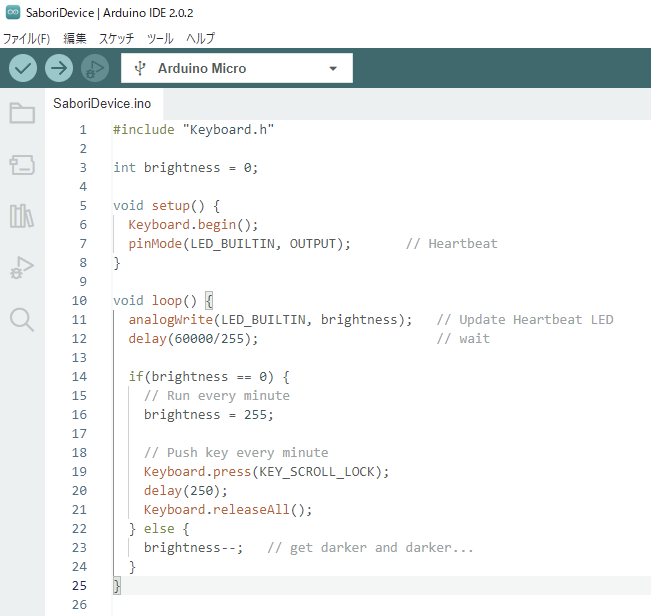Click the '// Update Heartbeat LED' comment
The height and width of the screenshot is (616, 651).
[525, 320]
